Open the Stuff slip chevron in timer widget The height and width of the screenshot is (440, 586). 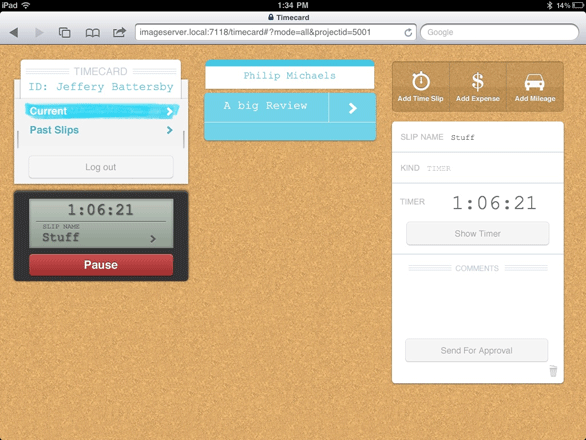pyautogui.click(x=153, y=239)
